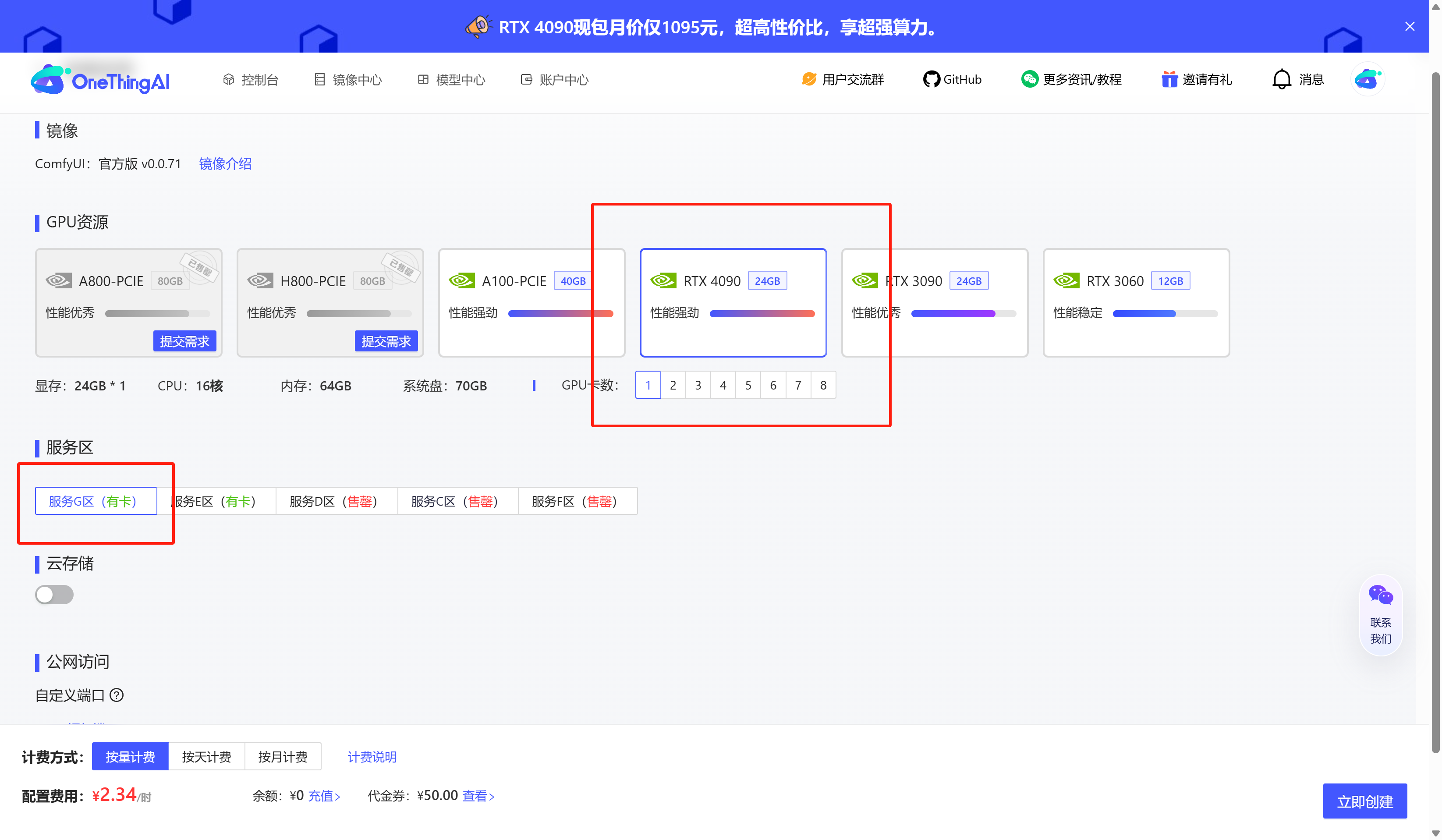
Task: Click the megaphone promo banner icon
Action: coord(478,26)
